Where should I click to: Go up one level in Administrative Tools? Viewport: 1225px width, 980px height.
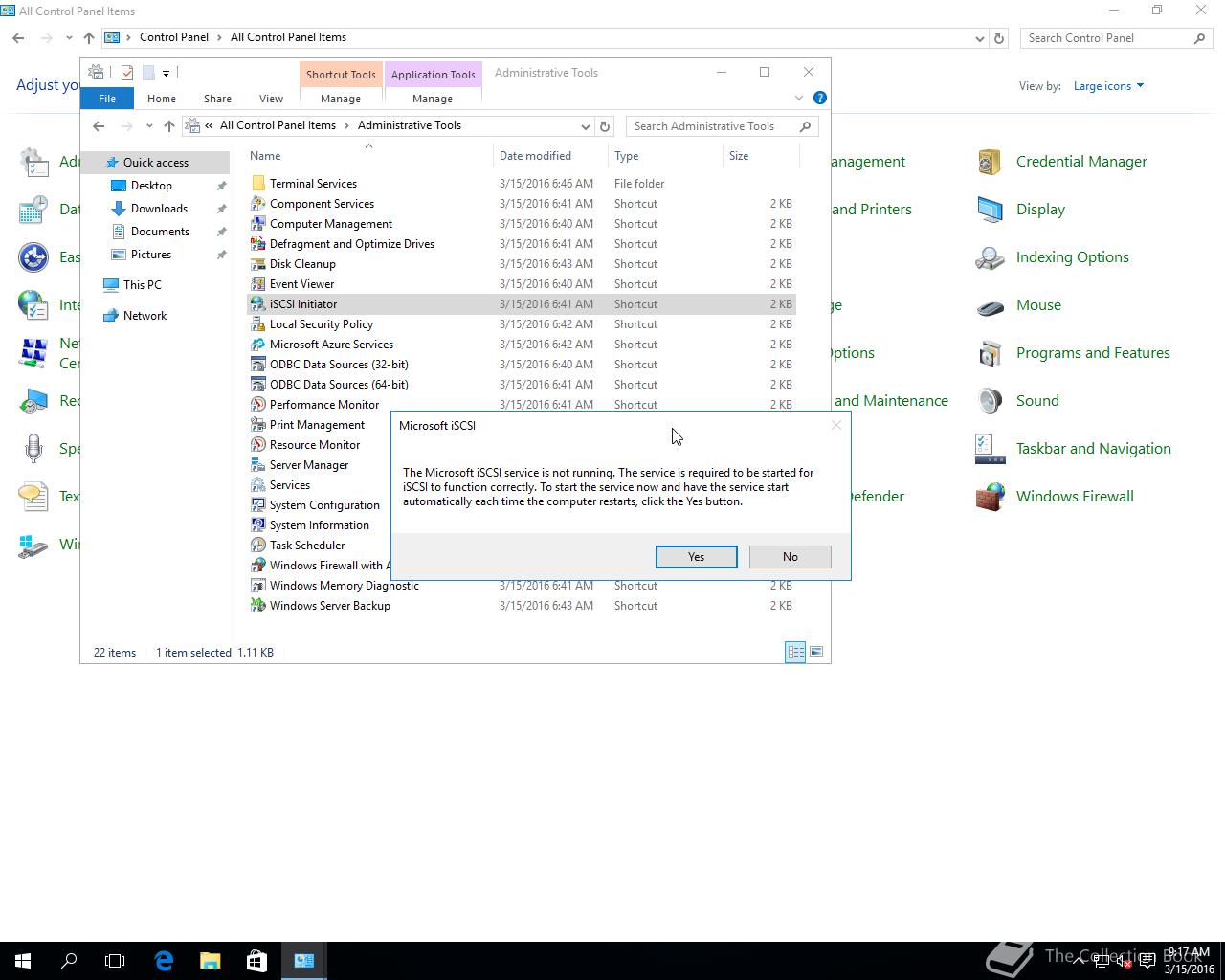[169, 126]
